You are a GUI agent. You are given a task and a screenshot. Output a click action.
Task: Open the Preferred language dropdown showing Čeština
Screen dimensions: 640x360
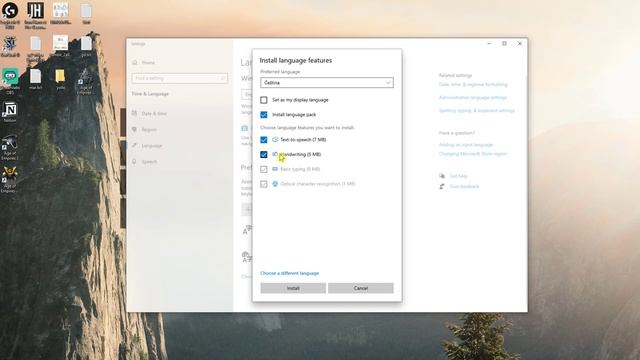(327, 83)
